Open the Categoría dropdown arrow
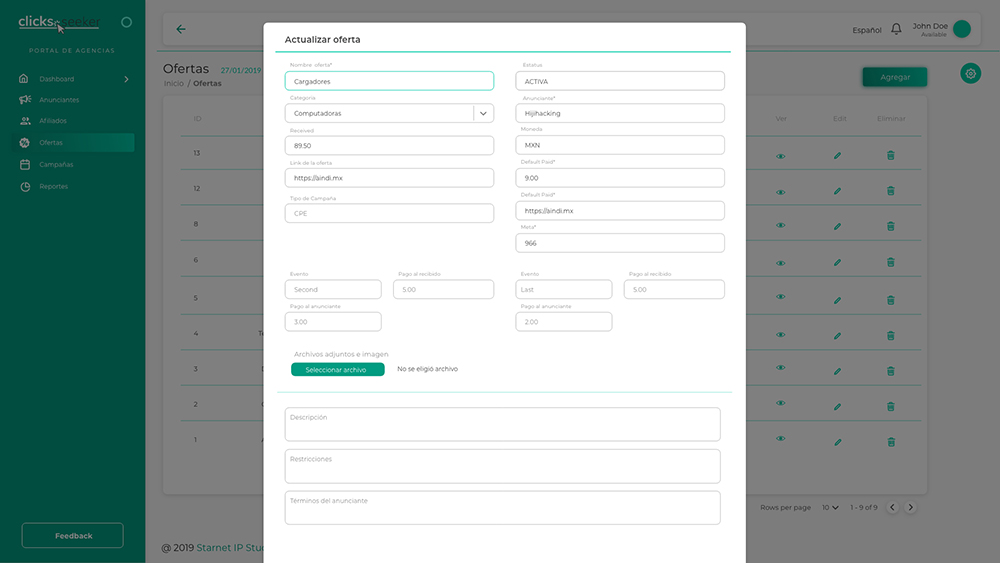Screen dimensions: 1000x563 tap(484, 114)
